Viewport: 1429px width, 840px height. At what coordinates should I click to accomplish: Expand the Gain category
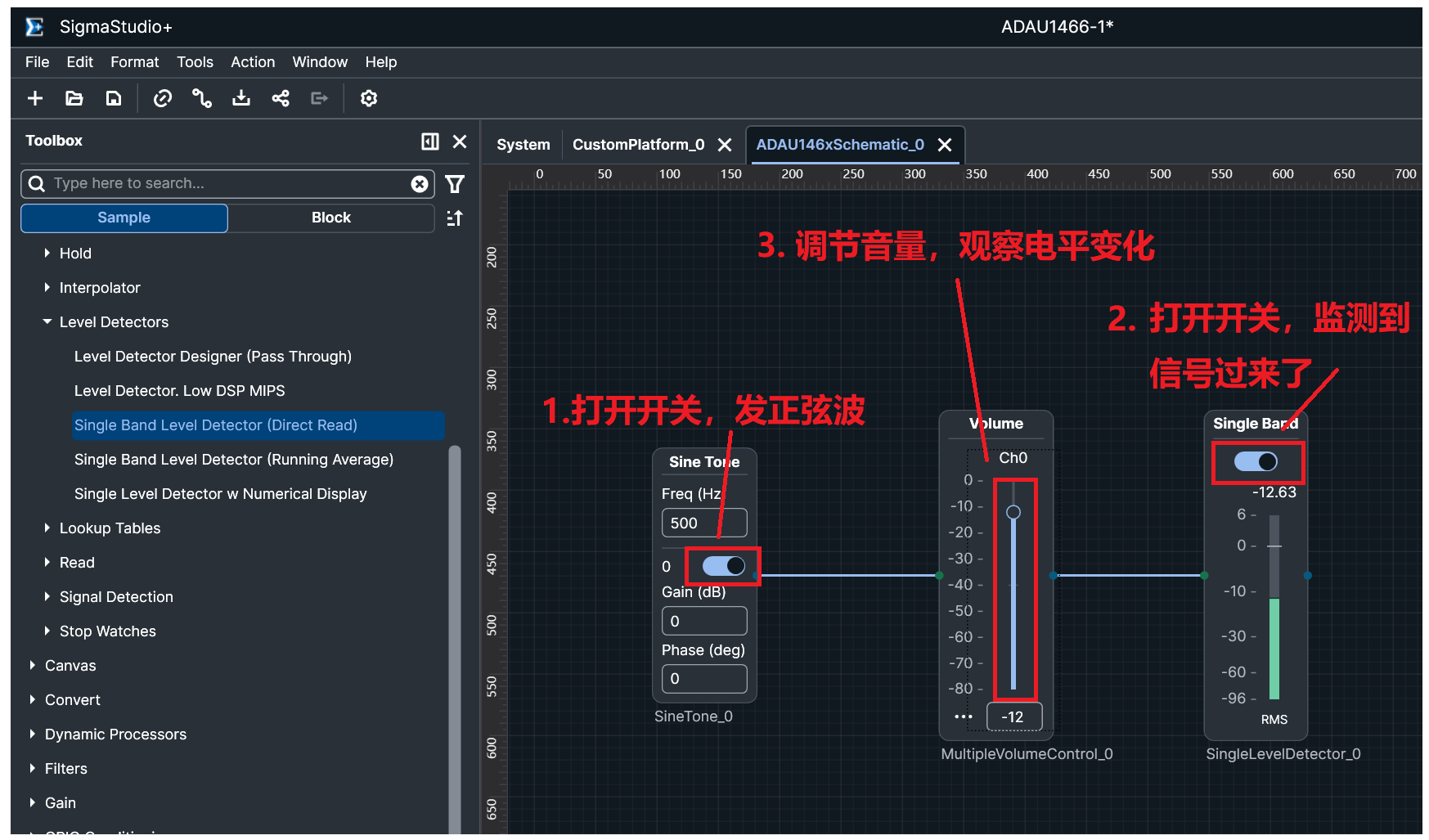pyautogui.click(x=32, y=803)
